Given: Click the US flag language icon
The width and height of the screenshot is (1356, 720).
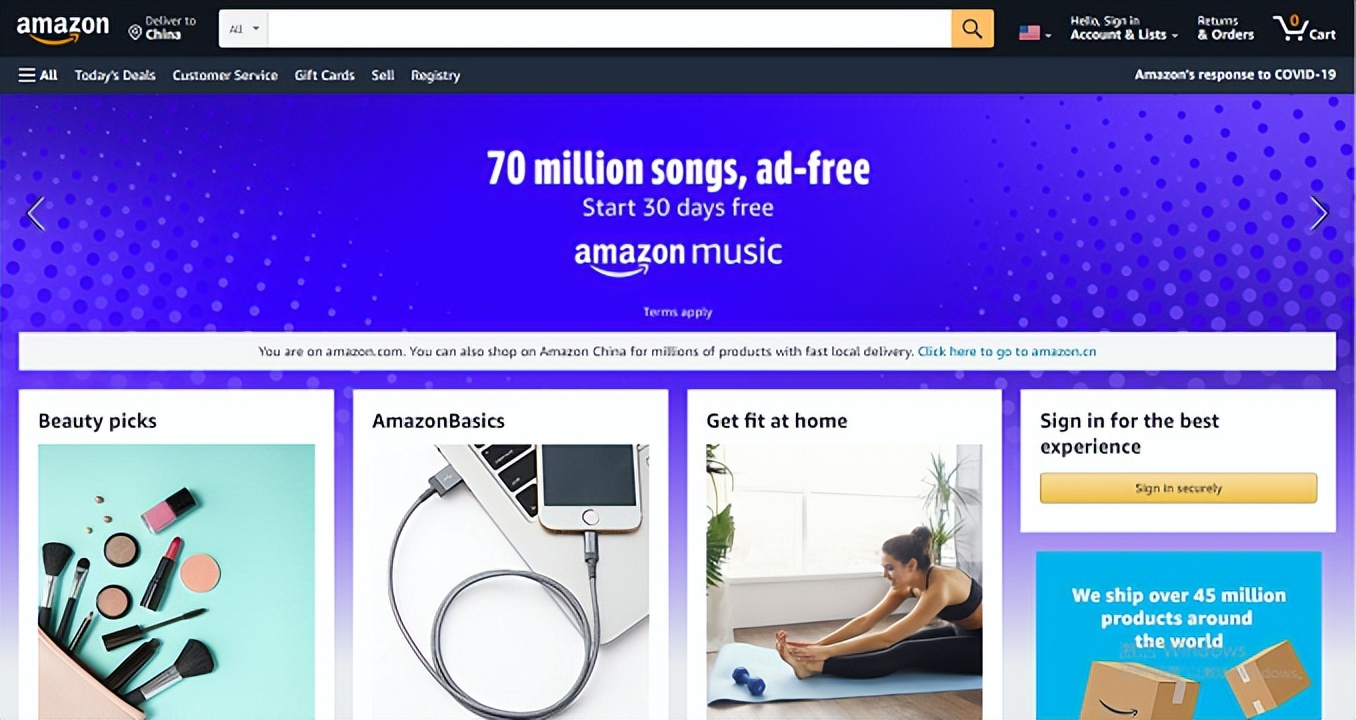Looking at the screenshot, I should [1029, 33].
